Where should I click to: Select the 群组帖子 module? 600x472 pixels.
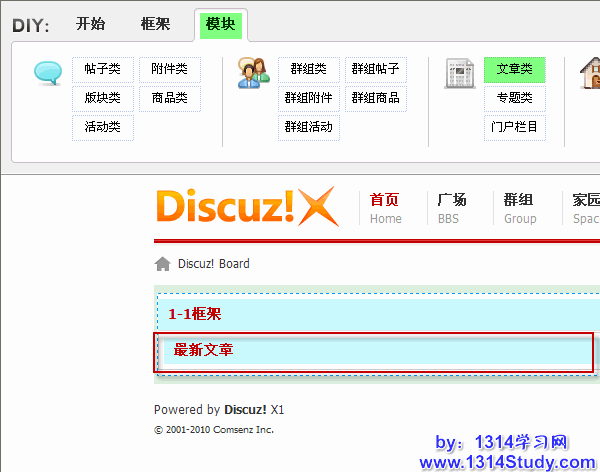coord(375,69)
